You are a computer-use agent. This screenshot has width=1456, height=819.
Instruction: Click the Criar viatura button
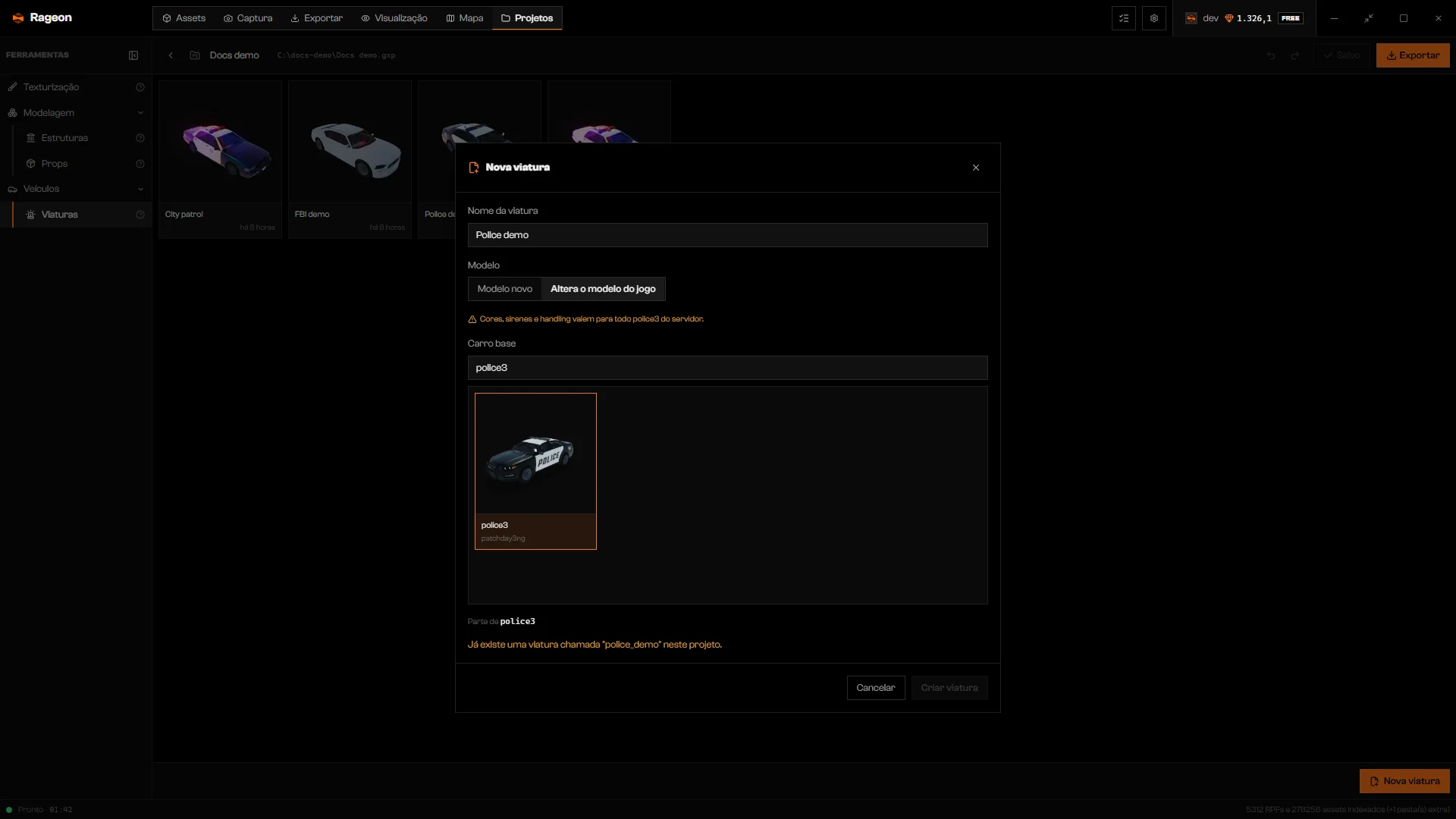[x=949, y=688]
